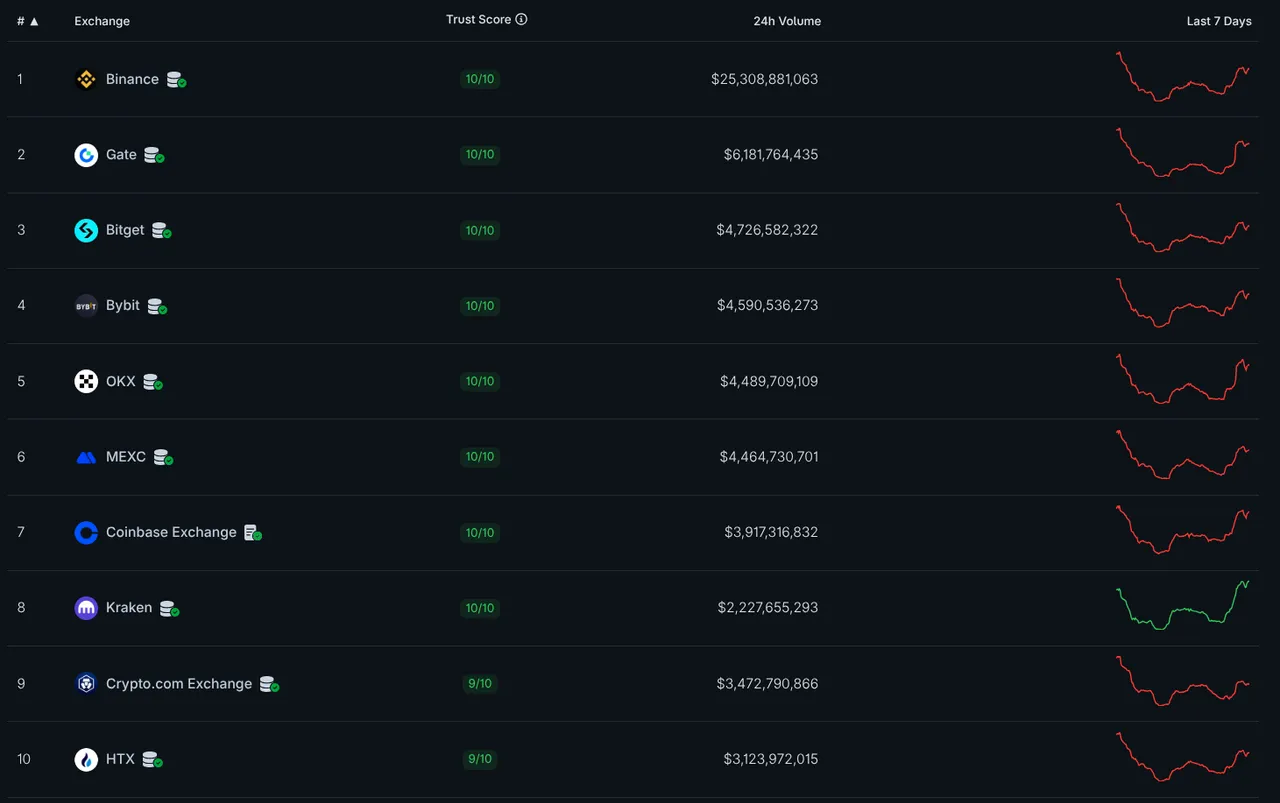
Task: Click the $25,308,881,063 volume value
Action: click(764, 79)
